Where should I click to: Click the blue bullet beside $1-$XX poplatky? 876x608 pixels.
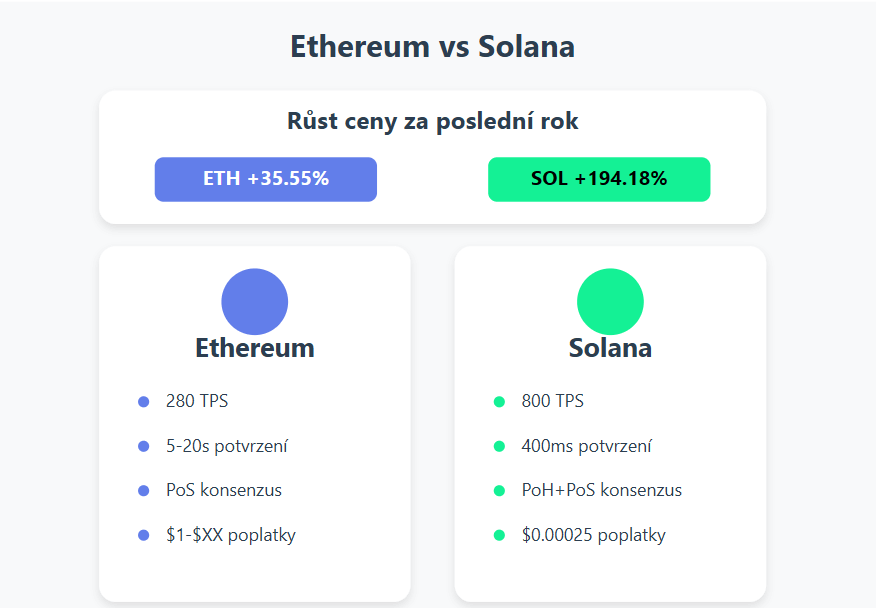pyautogui.click(x=143, y=535)
